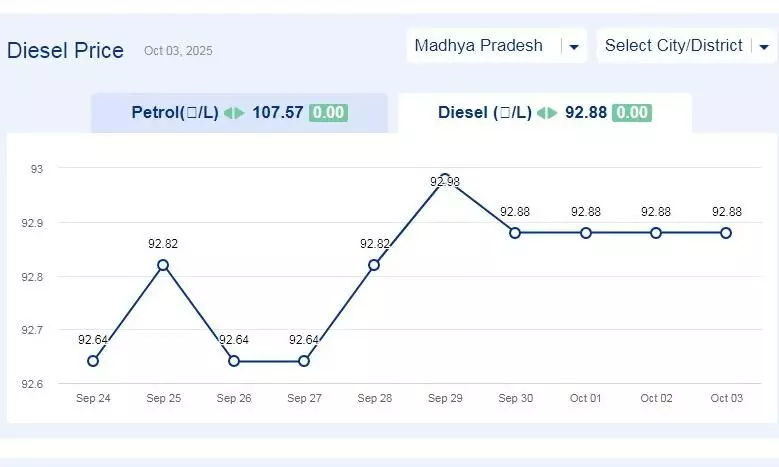Select the Sep 25 data point at 92.82
This screenshot has width=779, height=467.
[x=163, y=265]
